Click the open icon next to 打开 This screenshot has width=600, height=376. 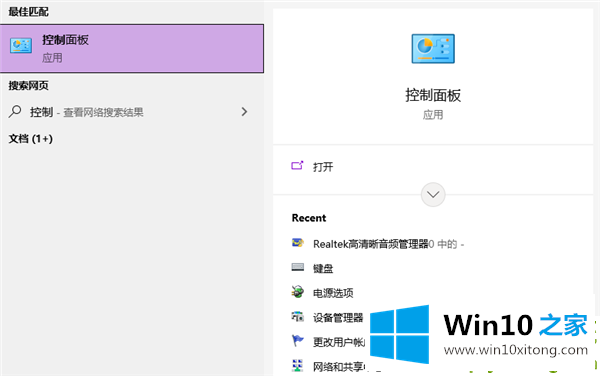pos(297,166)
